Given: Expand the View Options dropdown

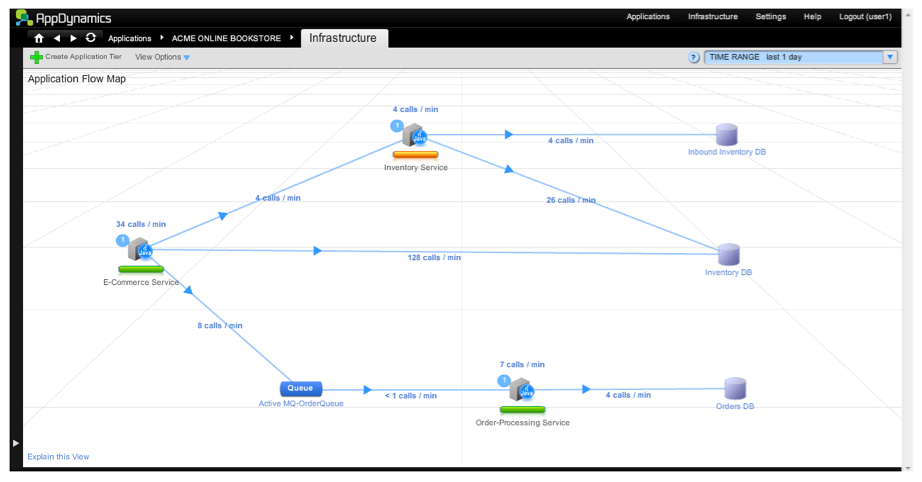Looking at the screenshot, I should click(x=162, y=57).
